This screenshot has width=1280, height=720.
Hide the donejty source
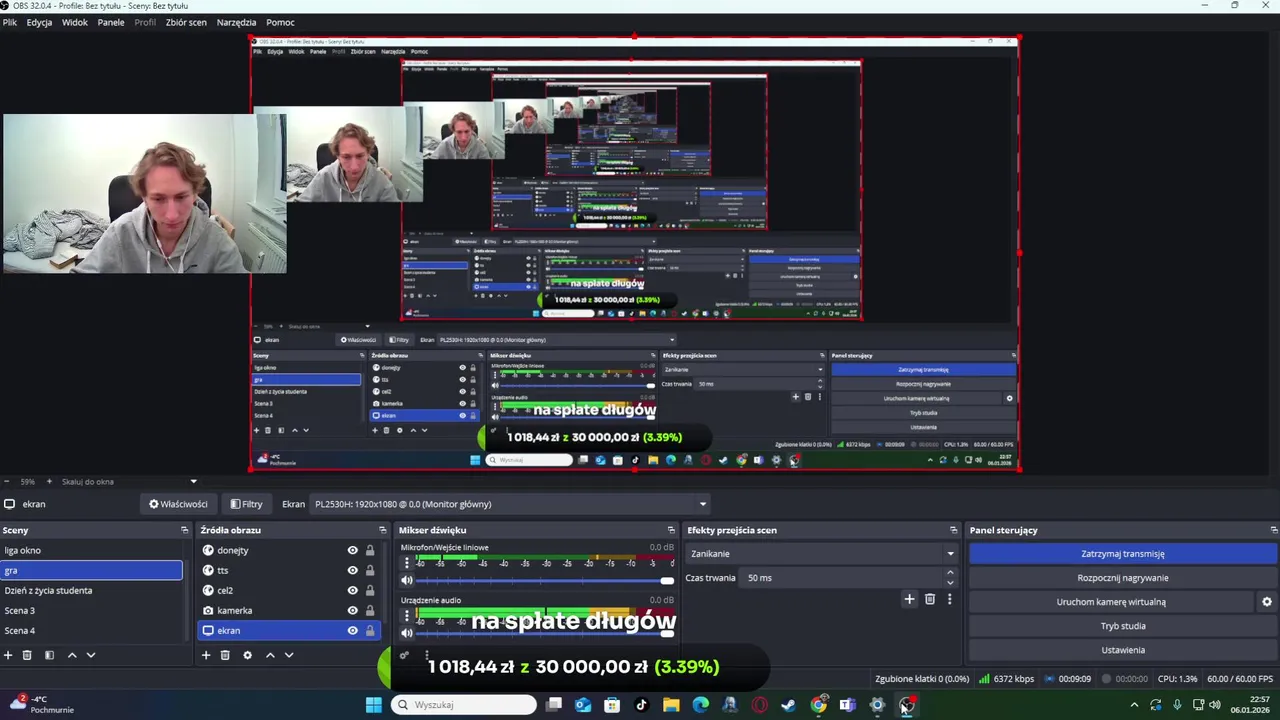coord(352,550)
